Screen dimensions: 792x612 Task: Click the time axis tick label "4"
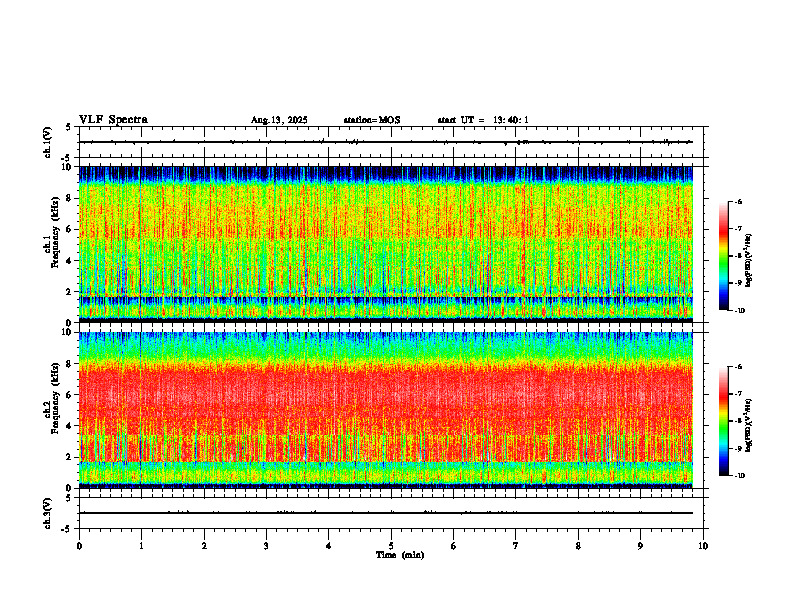329,546
